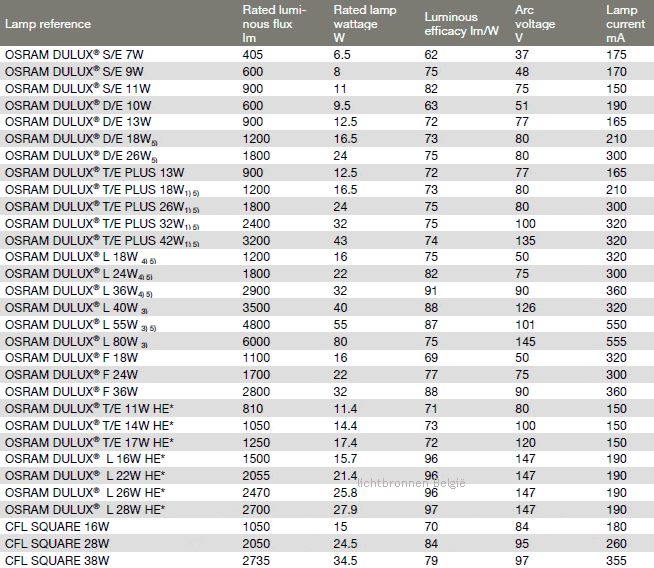
Task: Select the 'CFL SQUARE 28W' row name
Action: (57, 544)
